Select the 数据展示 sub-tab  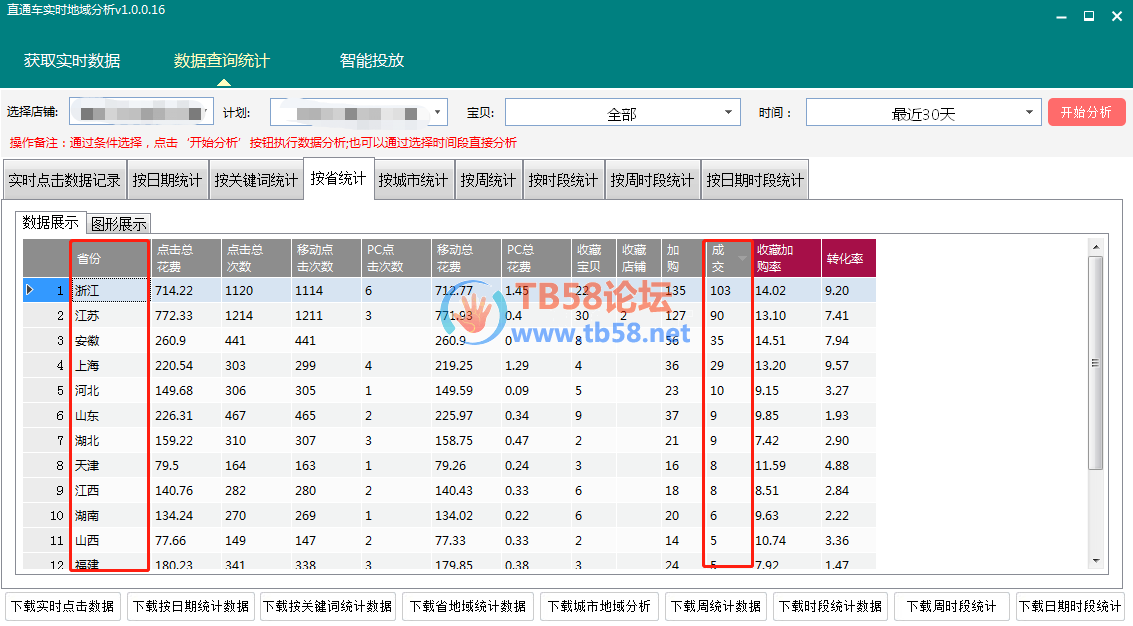click(50, 223)
